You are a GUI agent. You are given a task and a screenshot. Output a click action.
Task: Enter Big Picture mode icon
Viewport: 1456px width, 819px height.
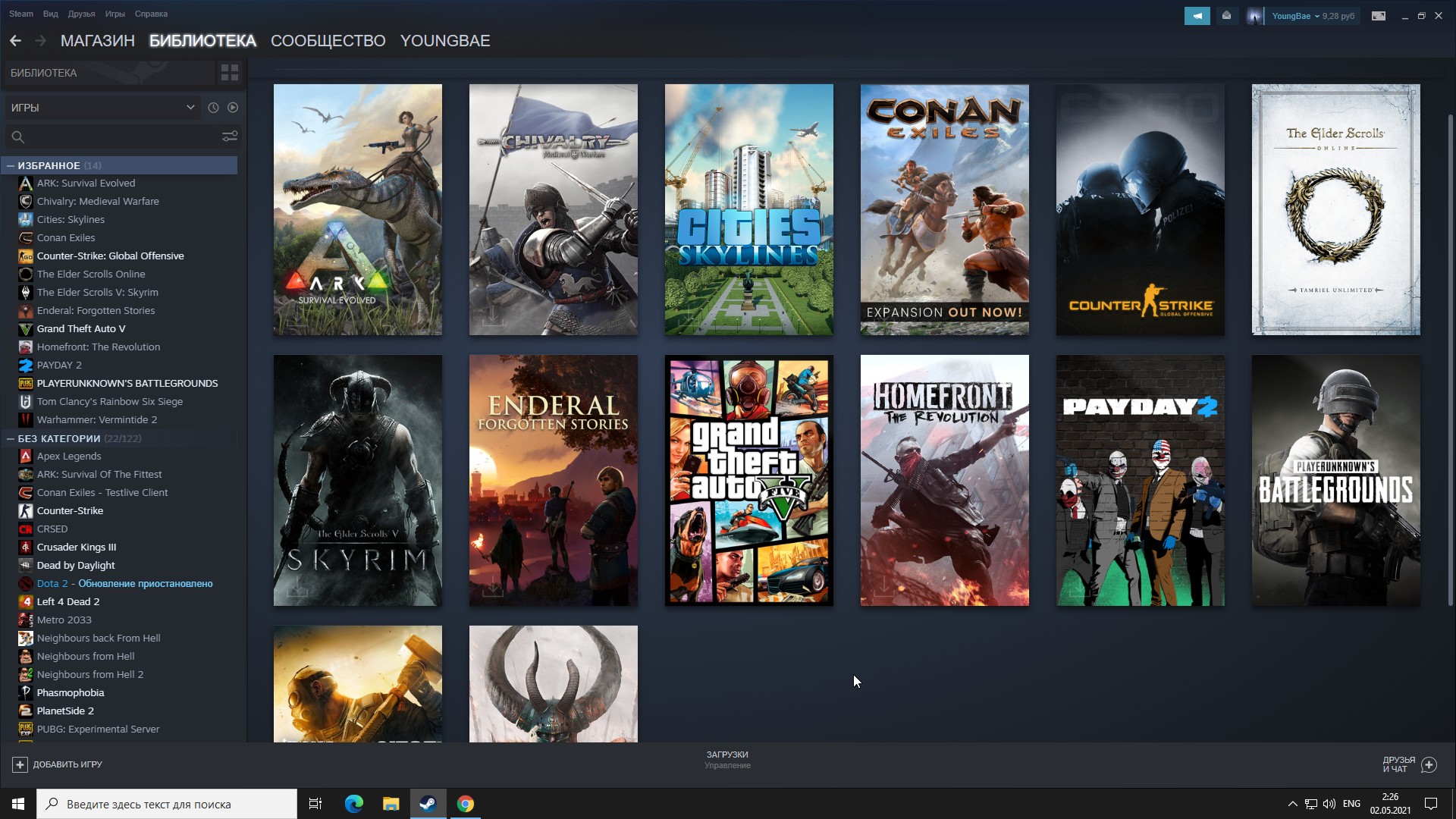(1379, 16)
